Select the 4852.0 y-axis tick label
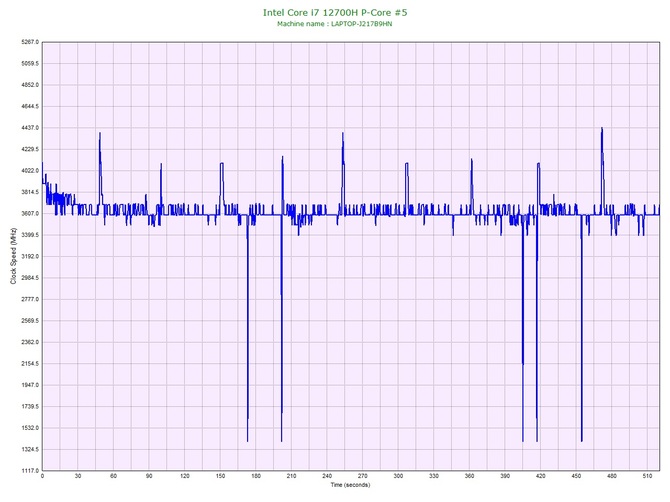The image size is (670, 502). click(x=30, y=85)
